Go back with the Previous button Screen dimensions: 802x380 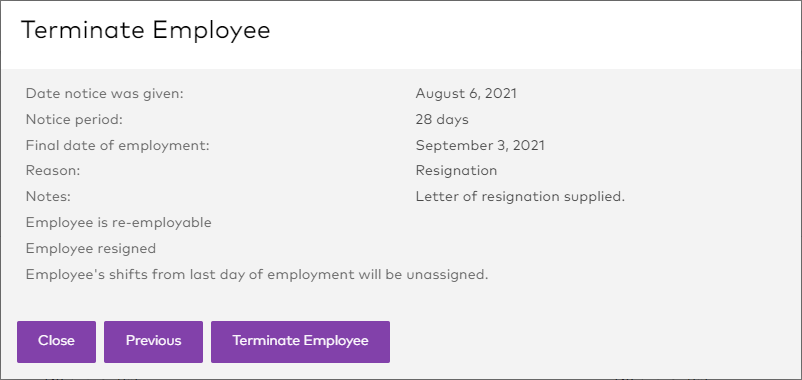(153, 342)
